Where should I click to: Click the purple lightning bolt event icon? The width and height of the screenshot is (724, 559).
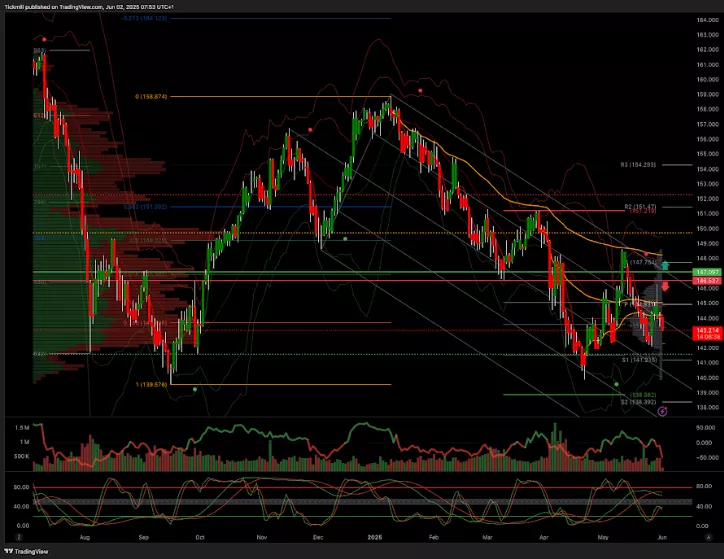(x=662, y=410)
